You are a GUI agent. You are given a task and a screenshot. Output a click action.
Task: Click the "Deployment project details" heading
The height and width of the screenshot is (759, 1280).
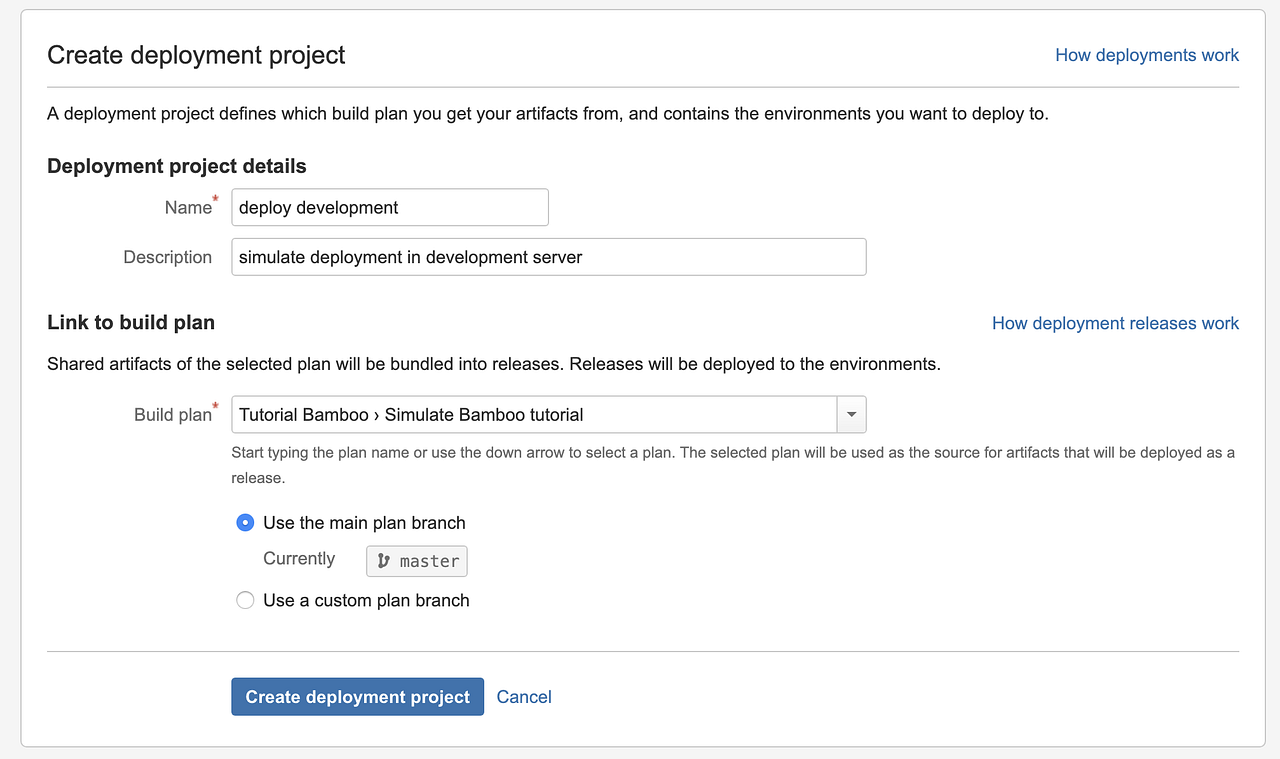176,166
